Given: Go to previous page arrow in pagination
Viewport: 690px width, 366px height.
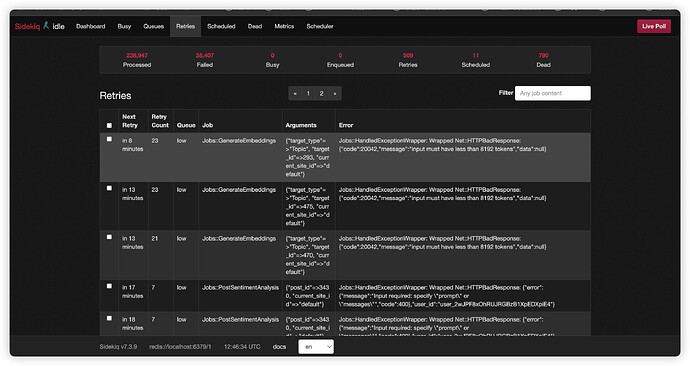Looking at the screenshot, I should (x=295, y=94).
